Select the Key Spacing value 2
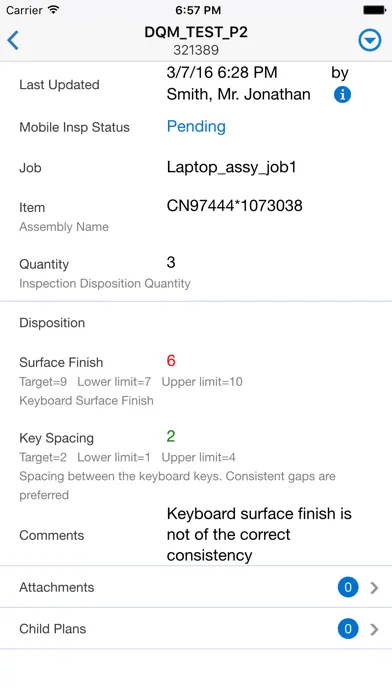The width and height of the screenshot is (392, 696). (x=171, y=436)
